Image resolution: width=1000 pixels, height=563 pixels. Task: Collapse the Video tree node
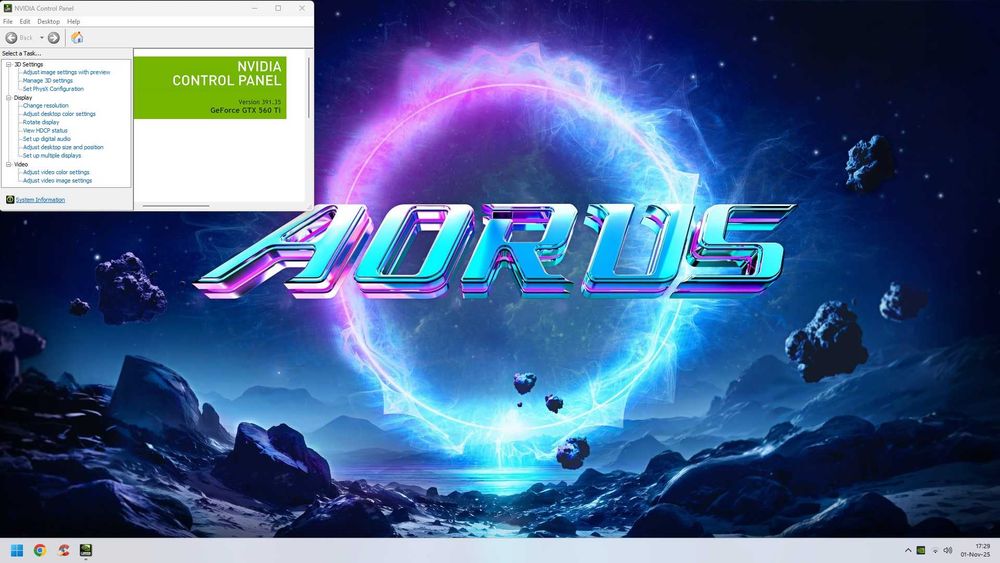coord(9,164)
